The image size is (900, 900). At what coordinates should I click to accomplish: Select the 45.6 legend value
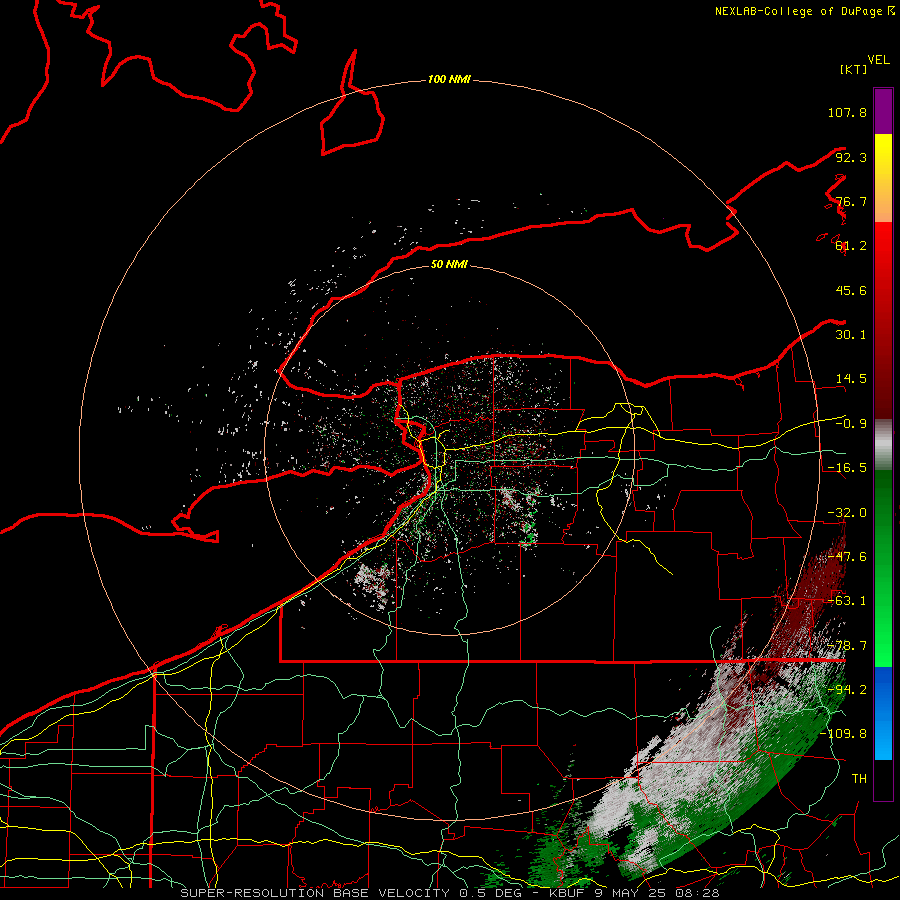[x=851, y=290]
